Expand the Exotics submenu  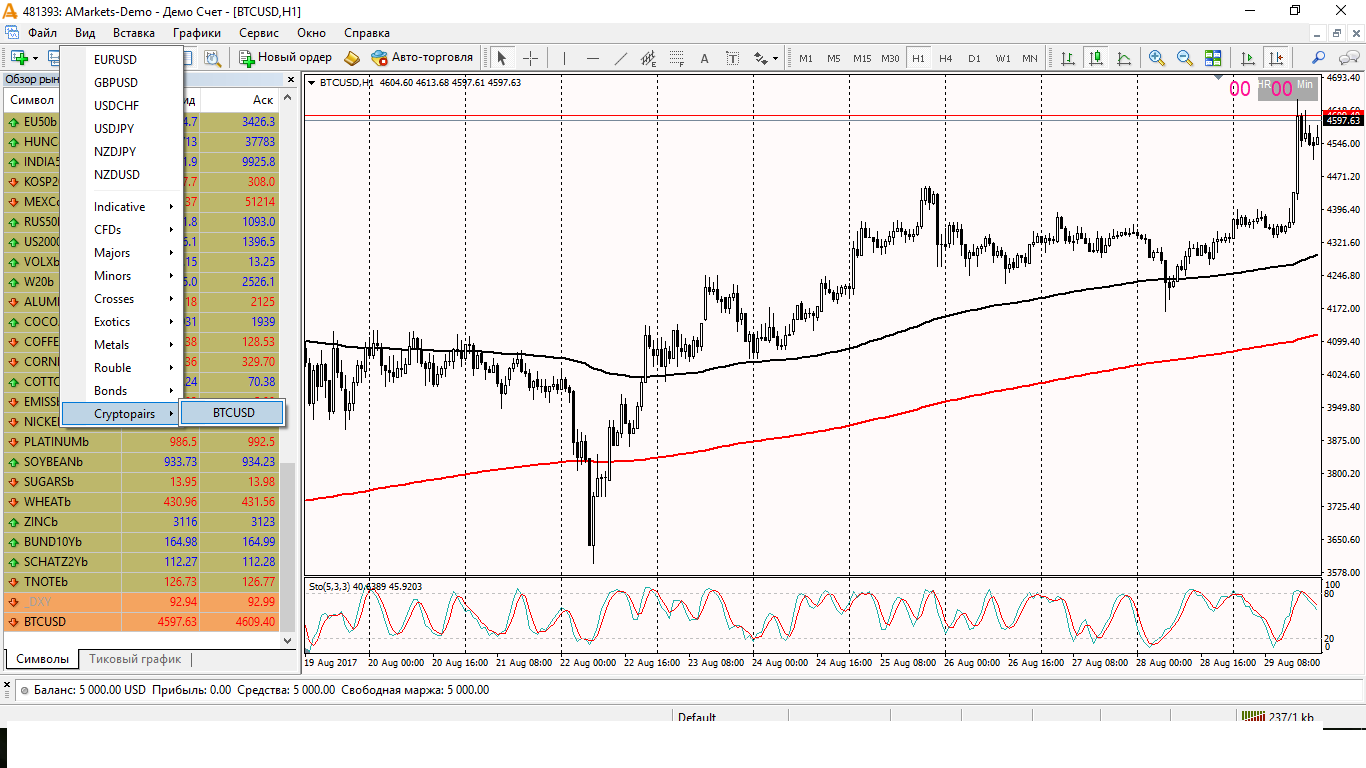pos(122,322)
